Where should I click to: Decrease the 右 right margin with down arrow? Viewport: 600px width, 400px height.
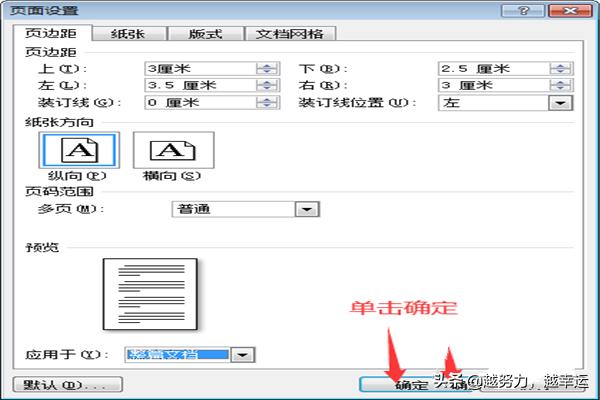(x=560, y=89)
